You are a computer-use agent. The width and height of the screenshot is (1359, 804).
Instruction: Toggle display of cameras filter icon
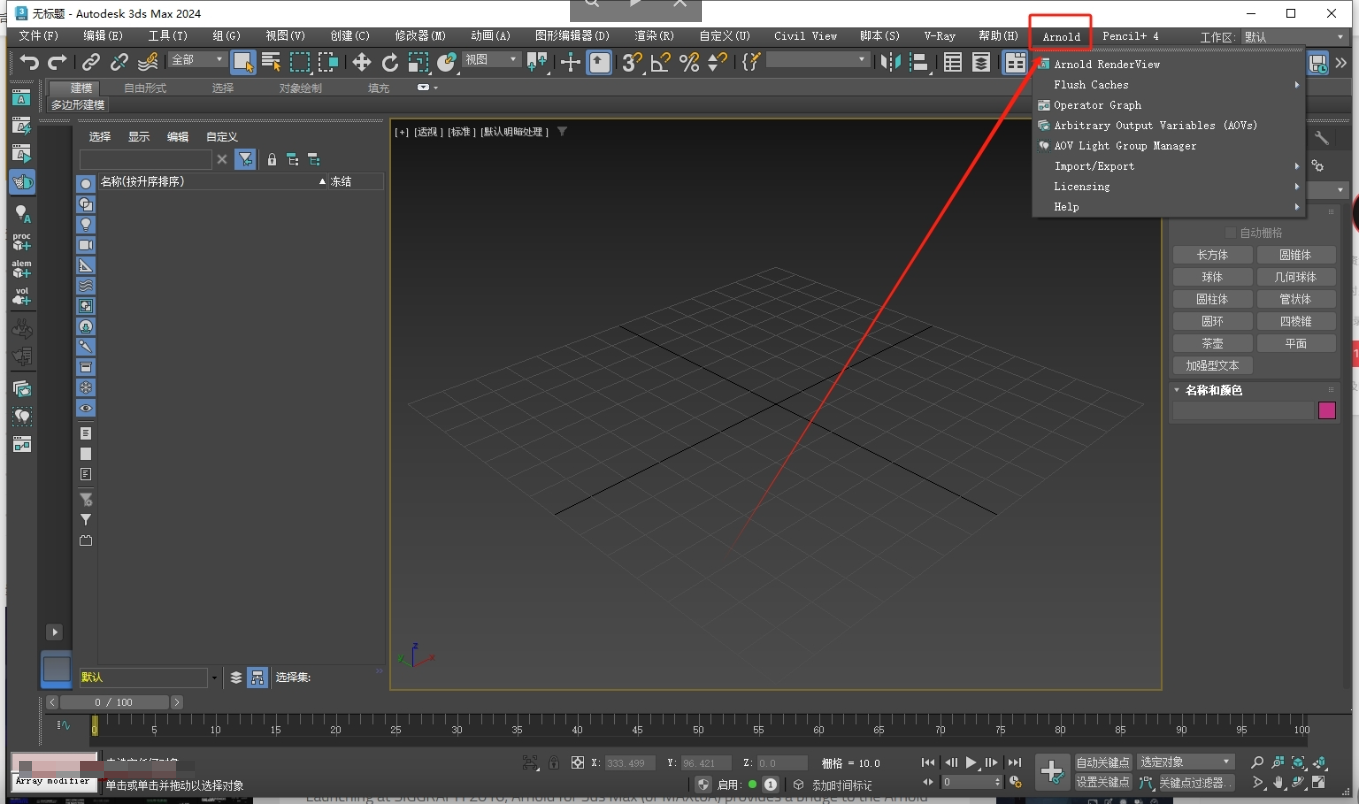(x=86, y=245)
